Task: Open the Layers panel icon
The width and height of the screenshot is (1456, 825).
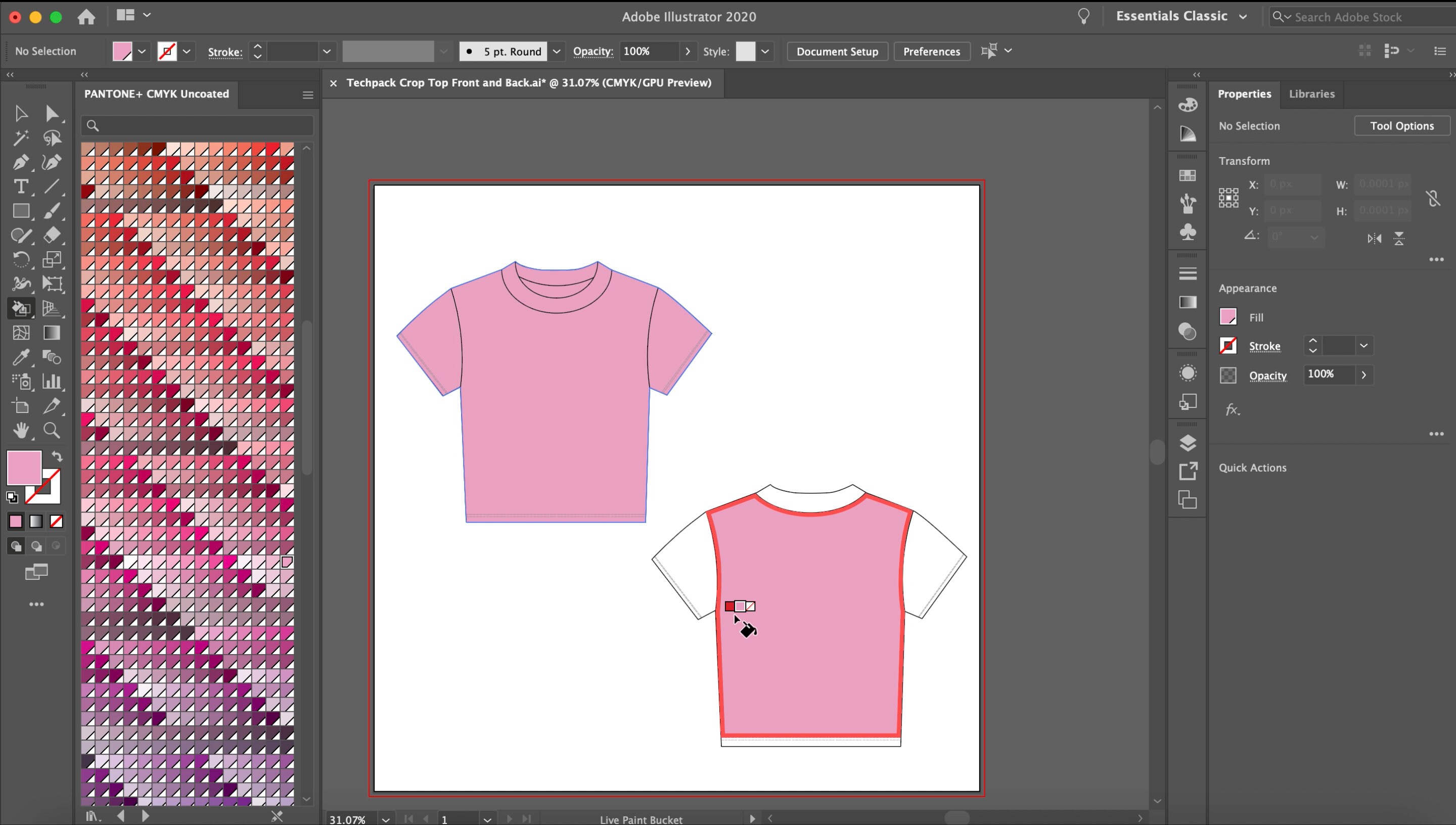Action: point(1188,443)
